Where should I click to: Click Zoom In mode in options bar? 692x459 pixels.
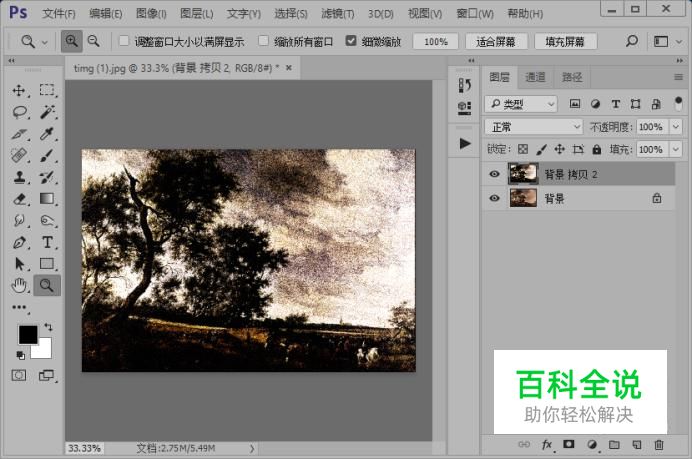[x=71, y=41]
